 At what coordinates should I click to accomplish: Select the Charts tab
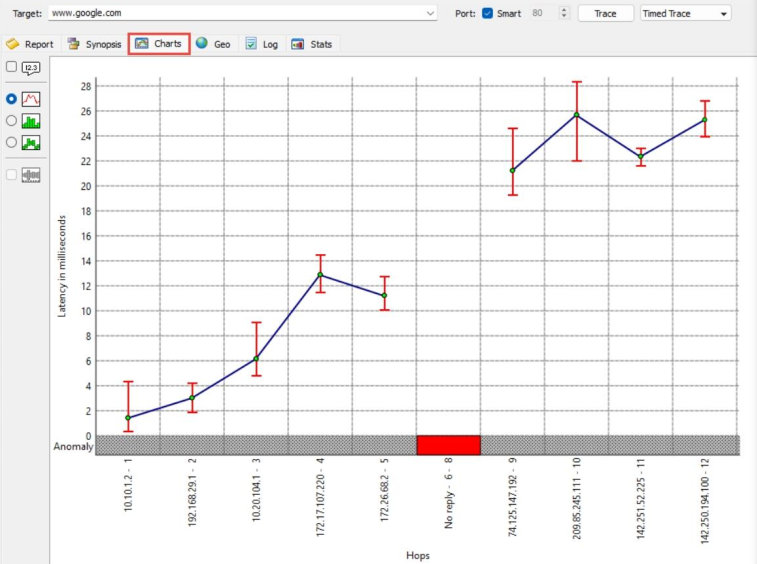(159, 43)
